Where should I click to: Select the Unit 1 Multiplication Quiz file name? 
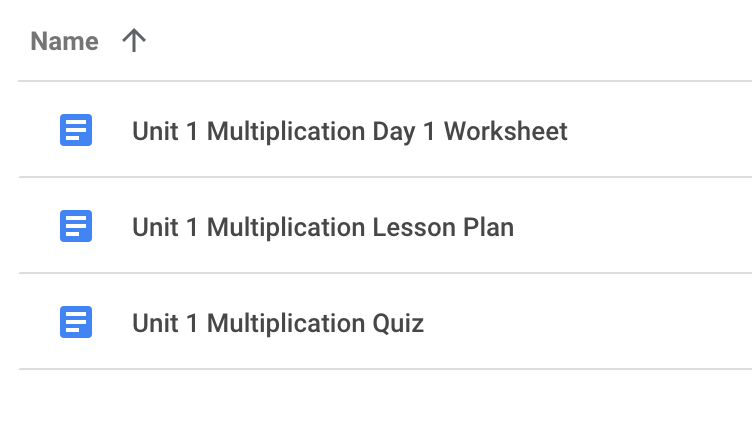[277, 323]
